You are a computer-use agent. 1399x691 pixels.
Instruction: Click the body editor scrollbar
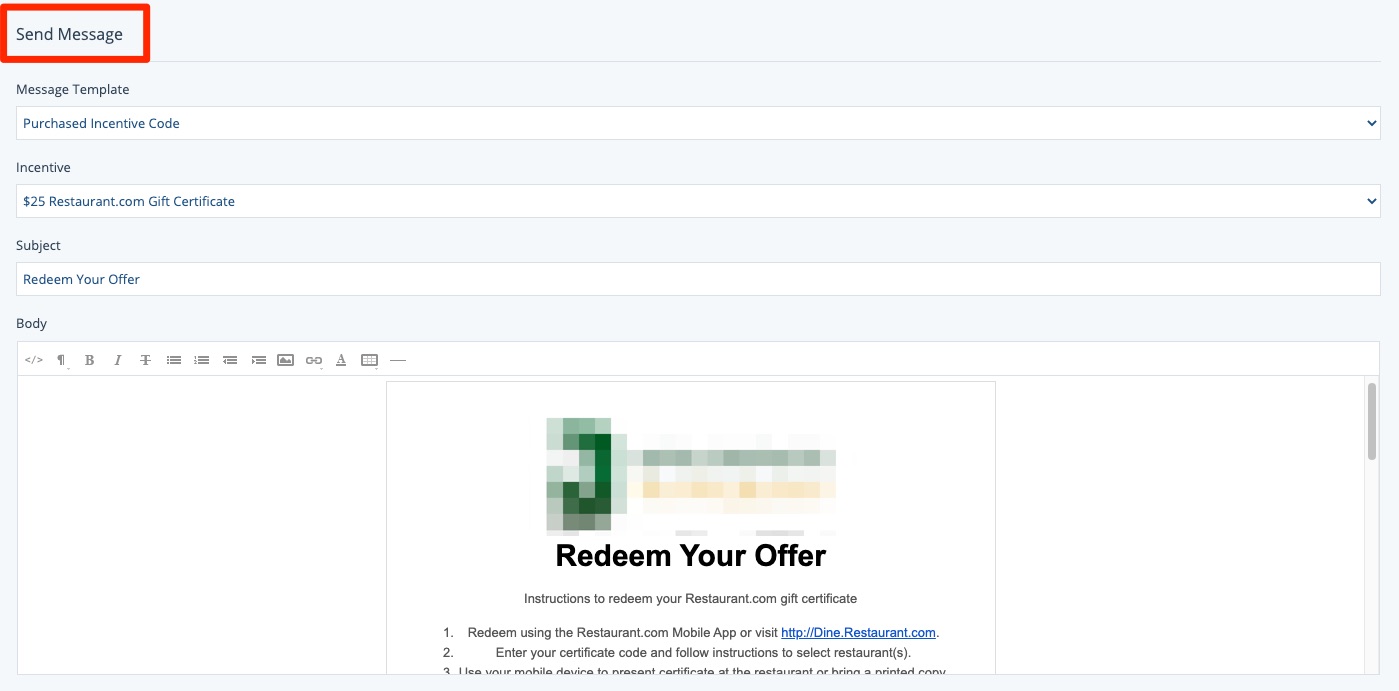[x=1372, y=421]
